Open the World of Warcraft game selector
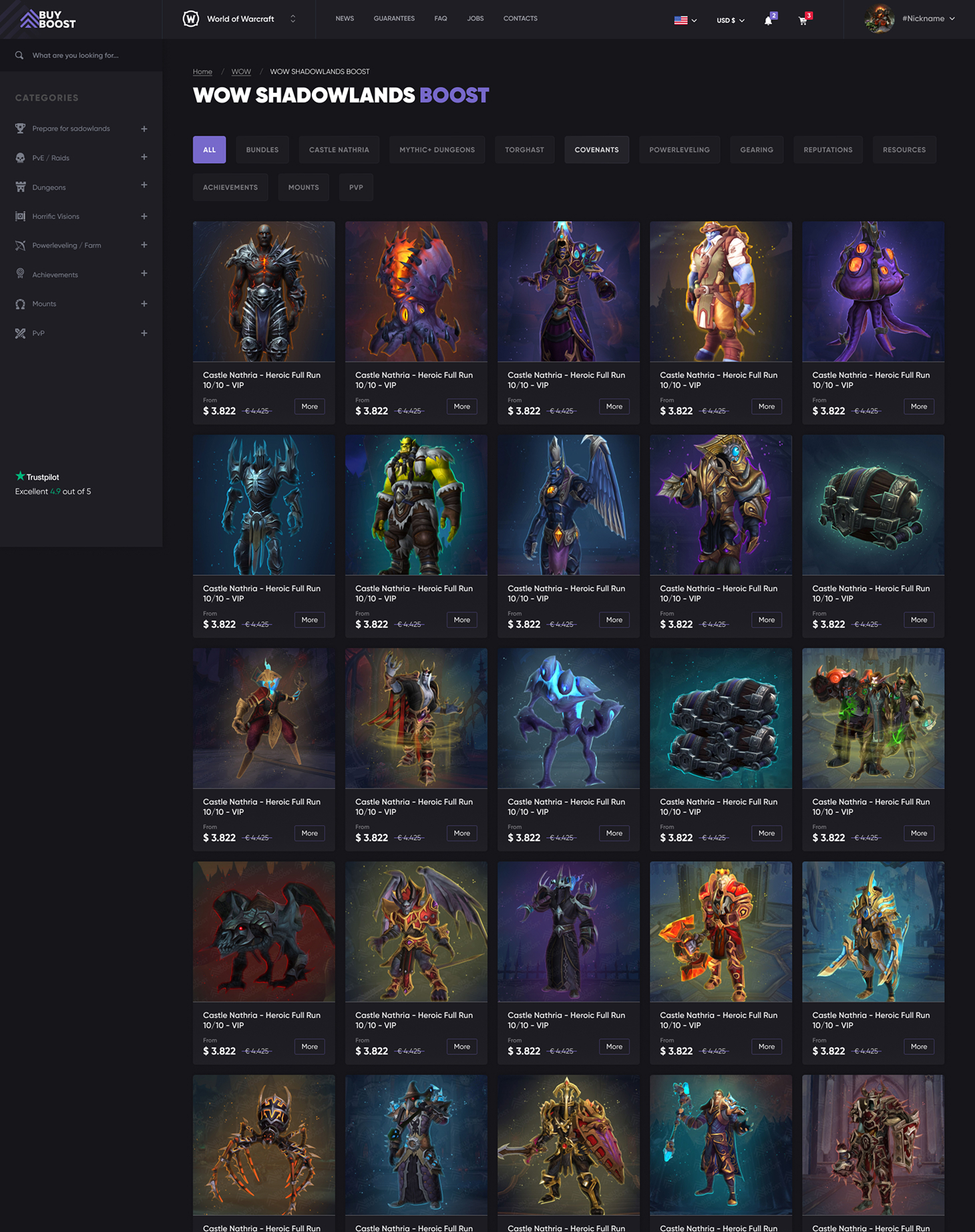The height and width of the screenshot is (1232, 975). (239, 19)
